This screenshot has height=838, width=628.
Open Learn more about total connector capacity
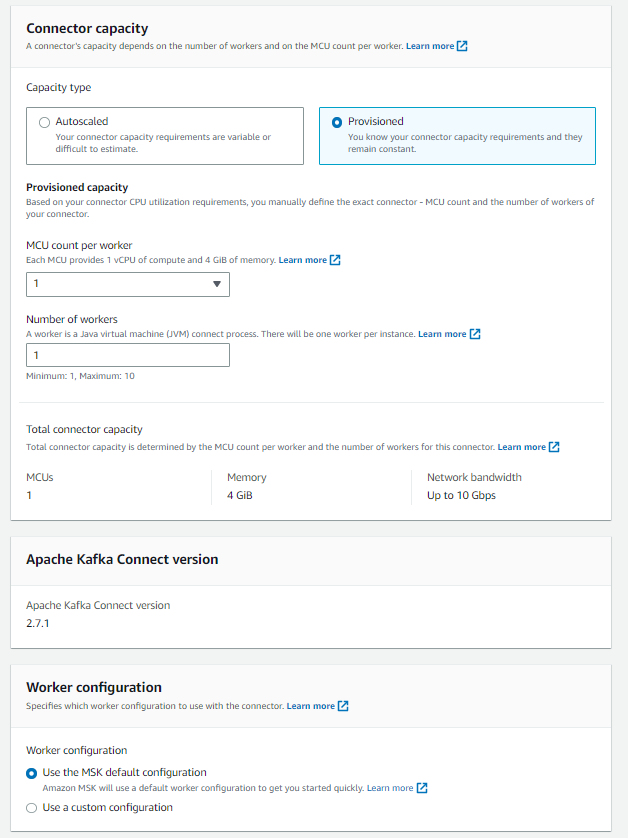point(521,447)
